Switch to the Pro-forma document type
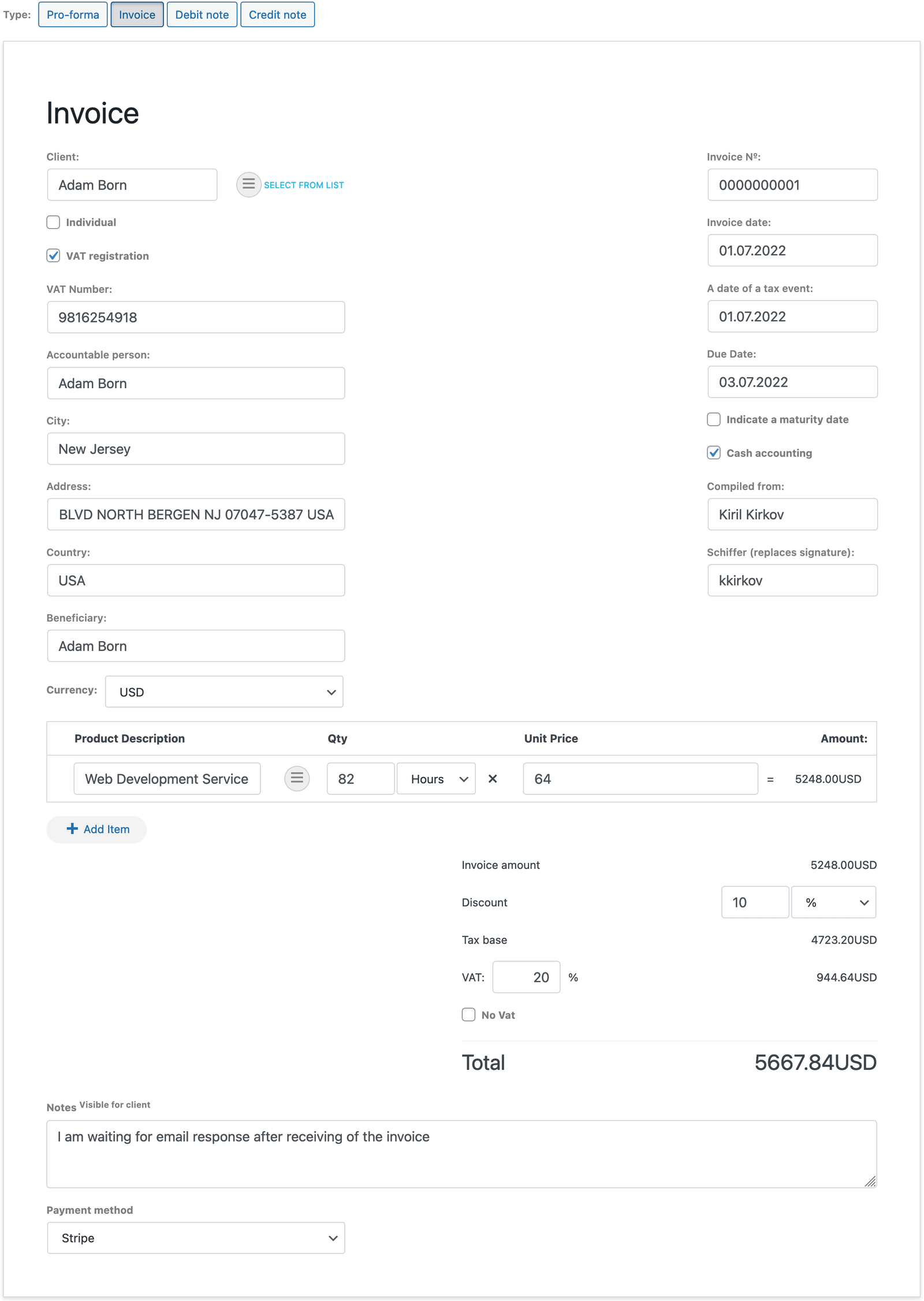924x1301 pixels. (x=73, y=14)
